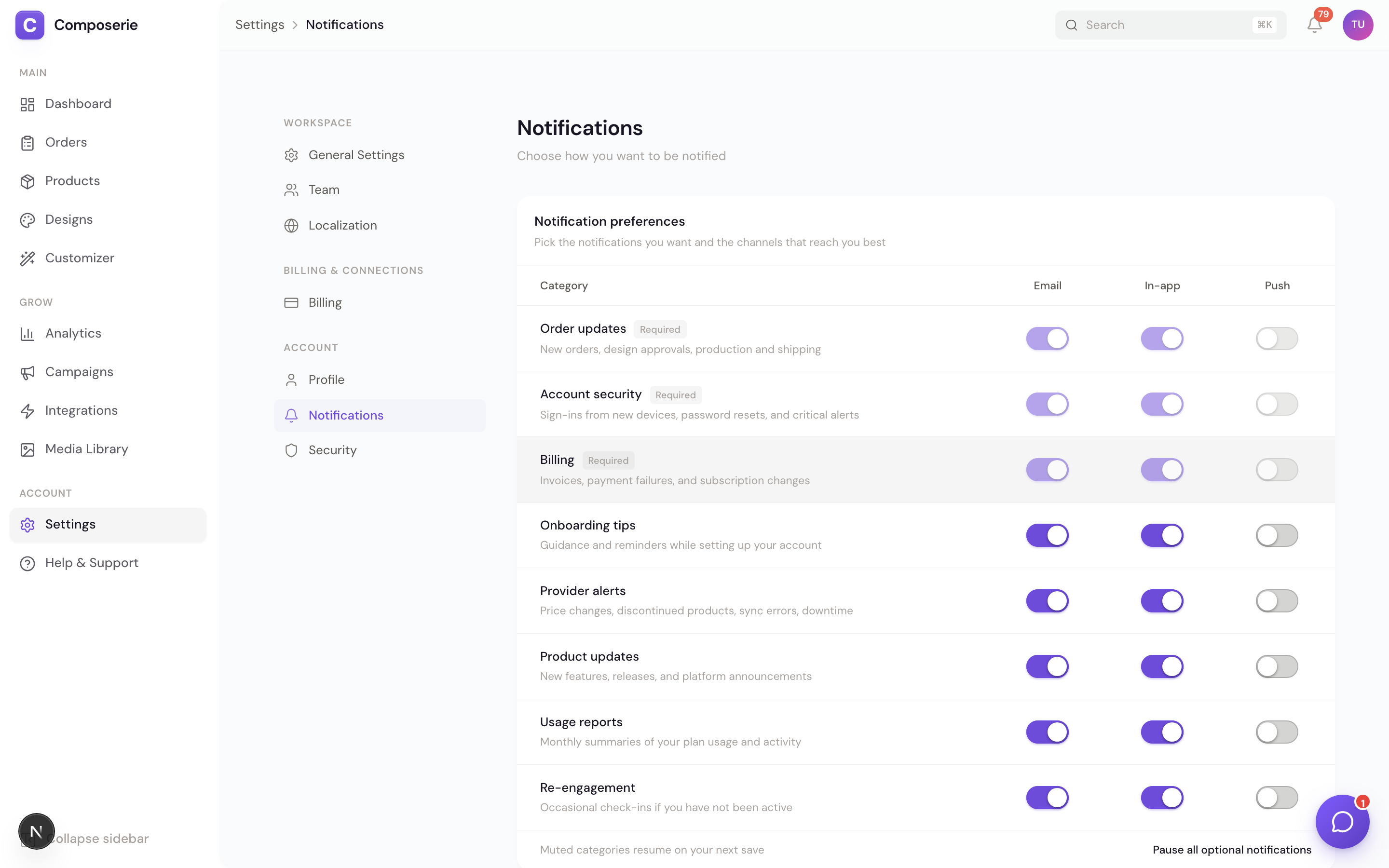The image size is (1389, 868).
Task: Click Pause all optional notifications
Action: click(x=1232, y=850)
